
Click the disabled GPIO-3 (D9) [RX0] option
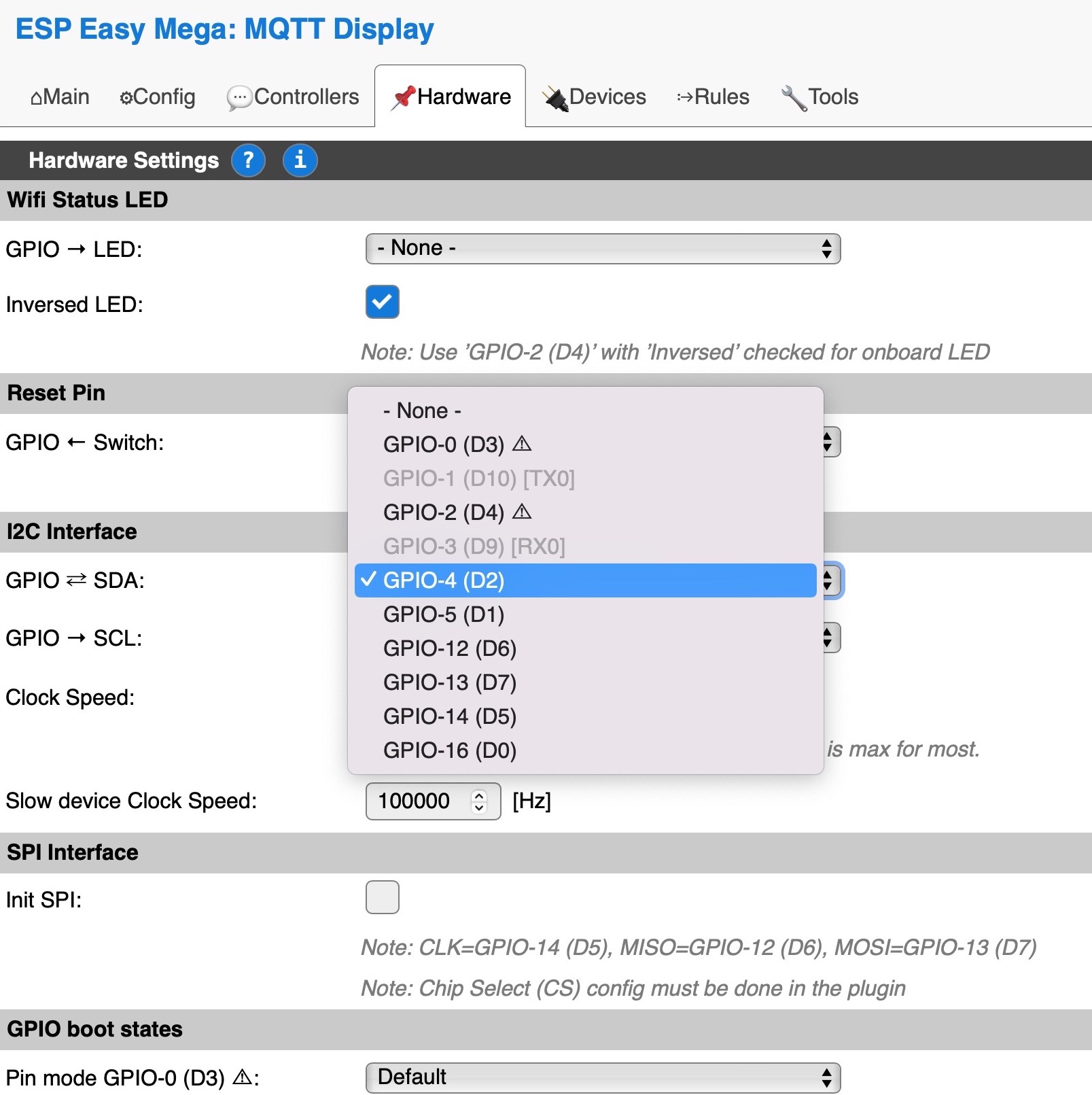coord(585,546)
